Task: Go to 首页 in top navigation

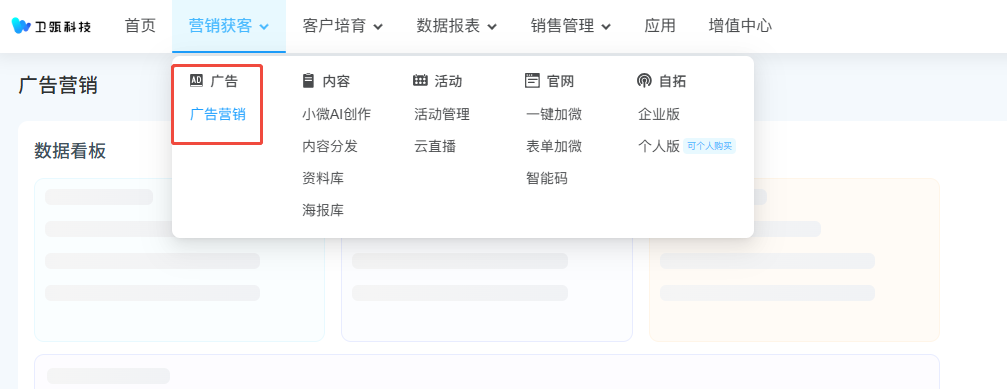Action: tap(140, 26)
